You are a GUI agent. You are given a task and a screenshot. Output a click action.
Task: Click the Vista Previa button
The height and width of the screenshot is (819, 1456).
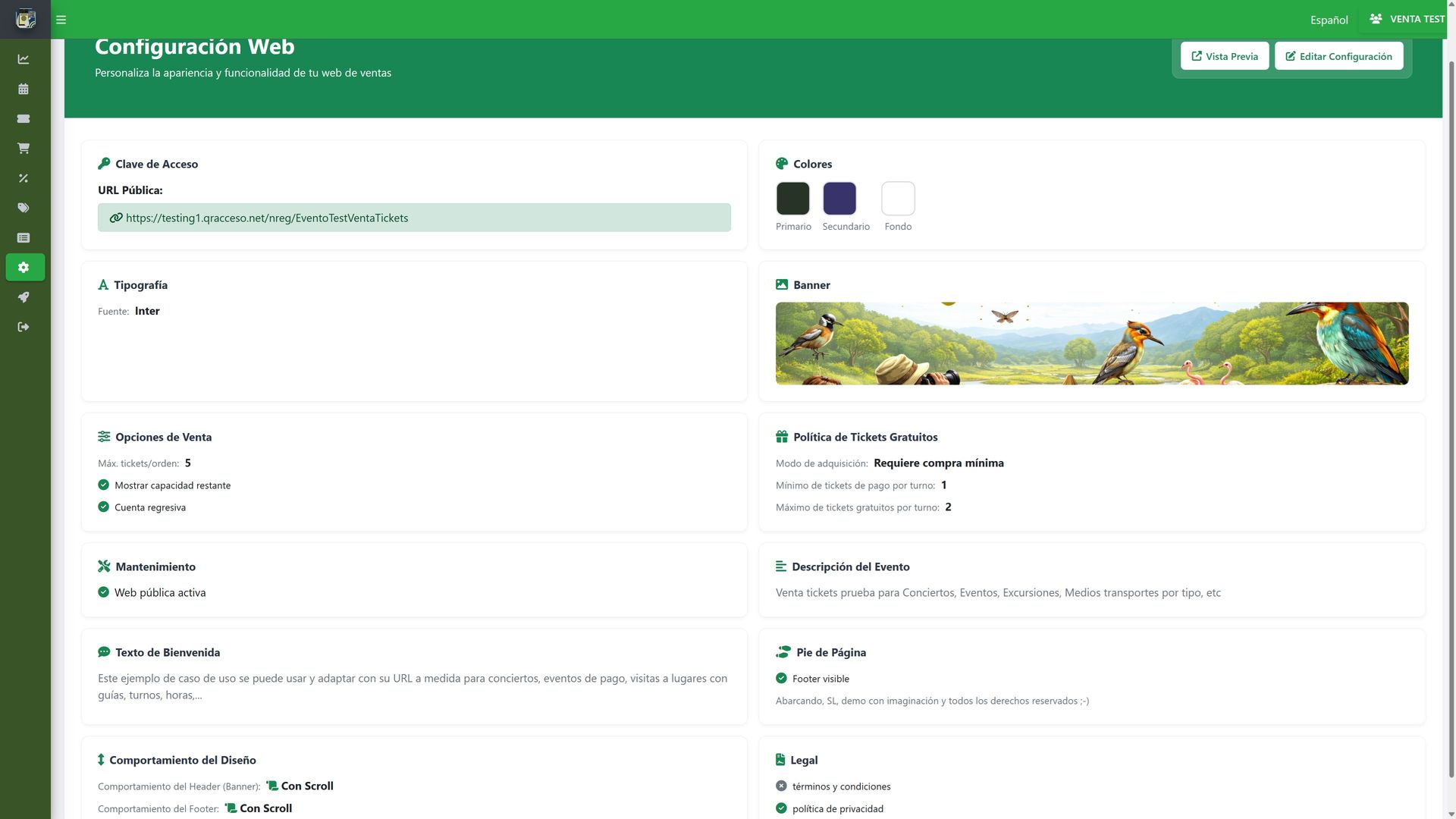point(1224,56)
